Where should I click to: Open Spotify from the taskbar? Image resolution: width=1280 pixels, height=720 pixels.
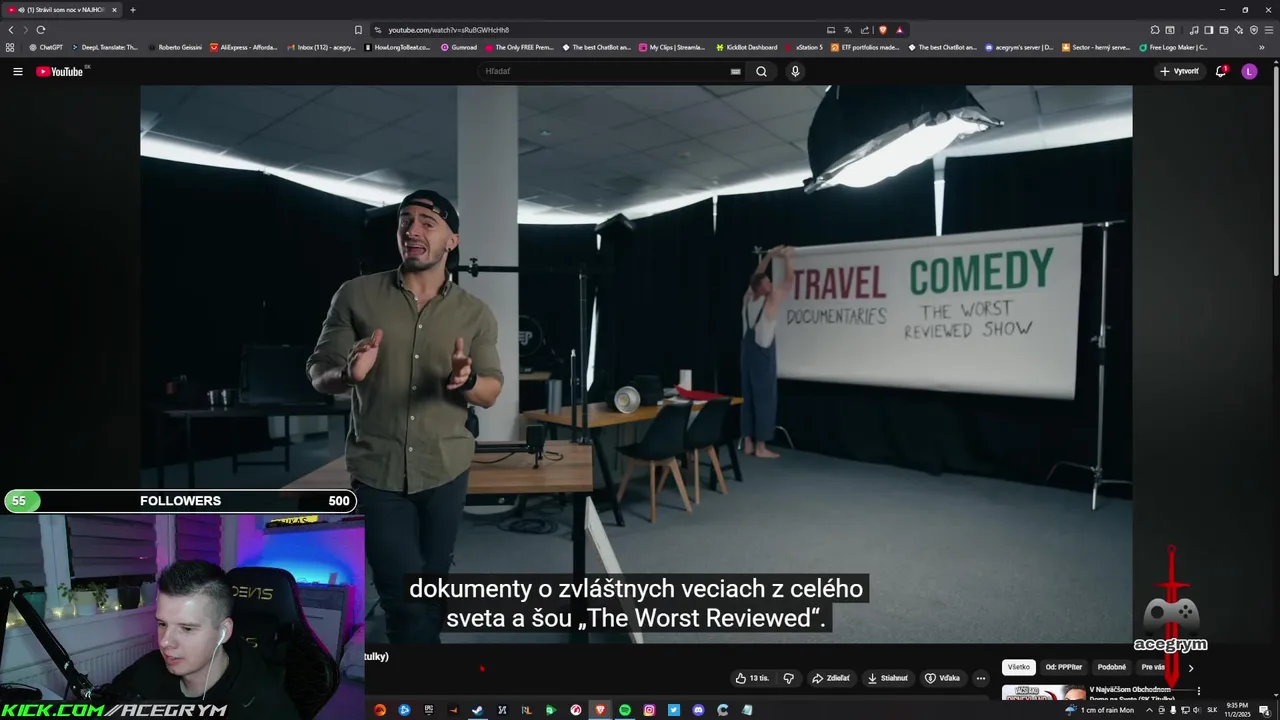coord(625,710)
